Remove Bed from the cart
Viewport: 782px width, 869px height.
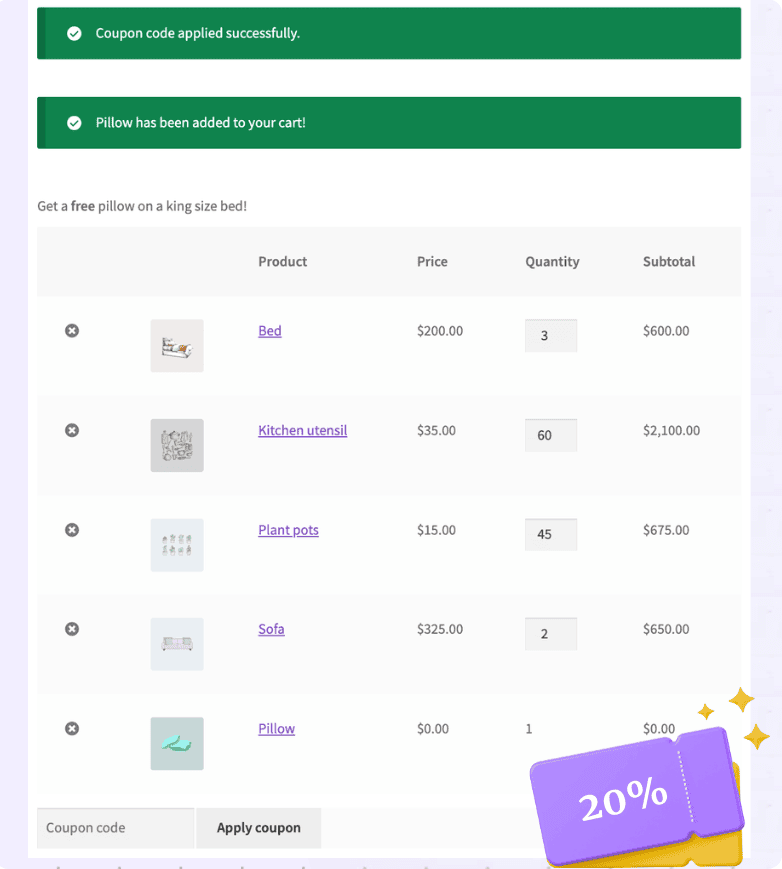(x=72, y=331)
